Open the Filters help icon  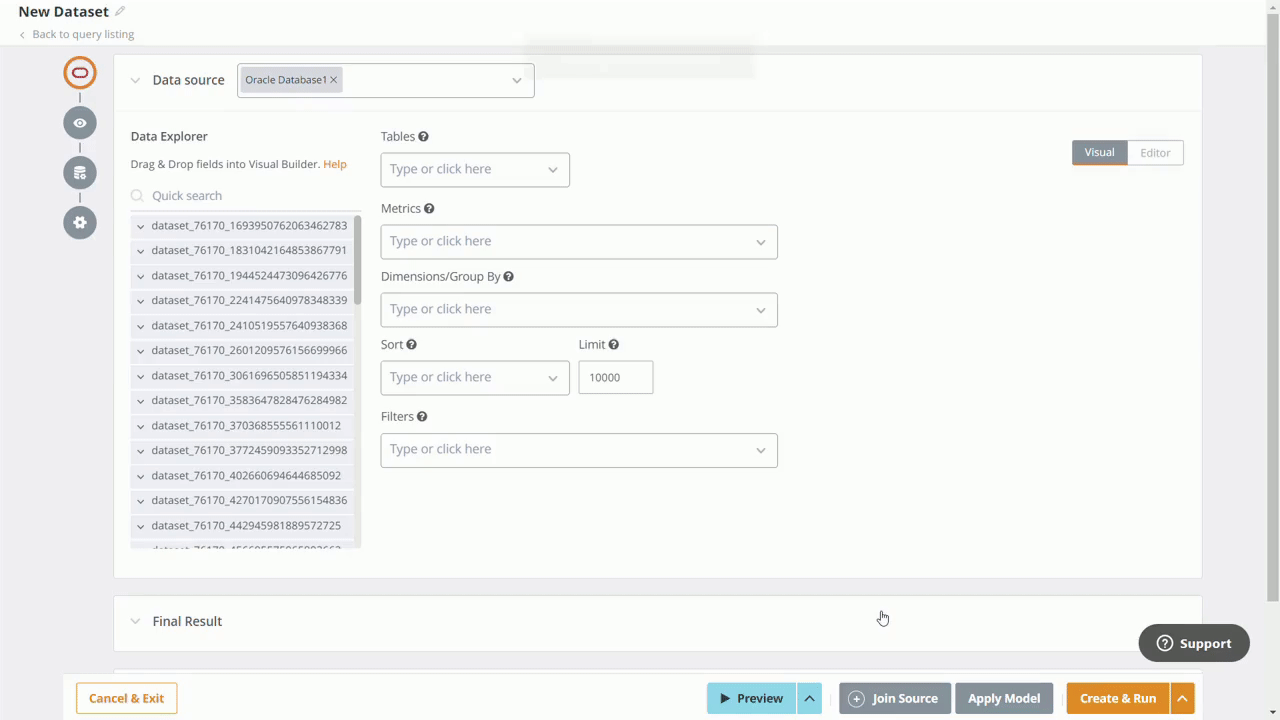pyautogui.click(x=421, y=416)
